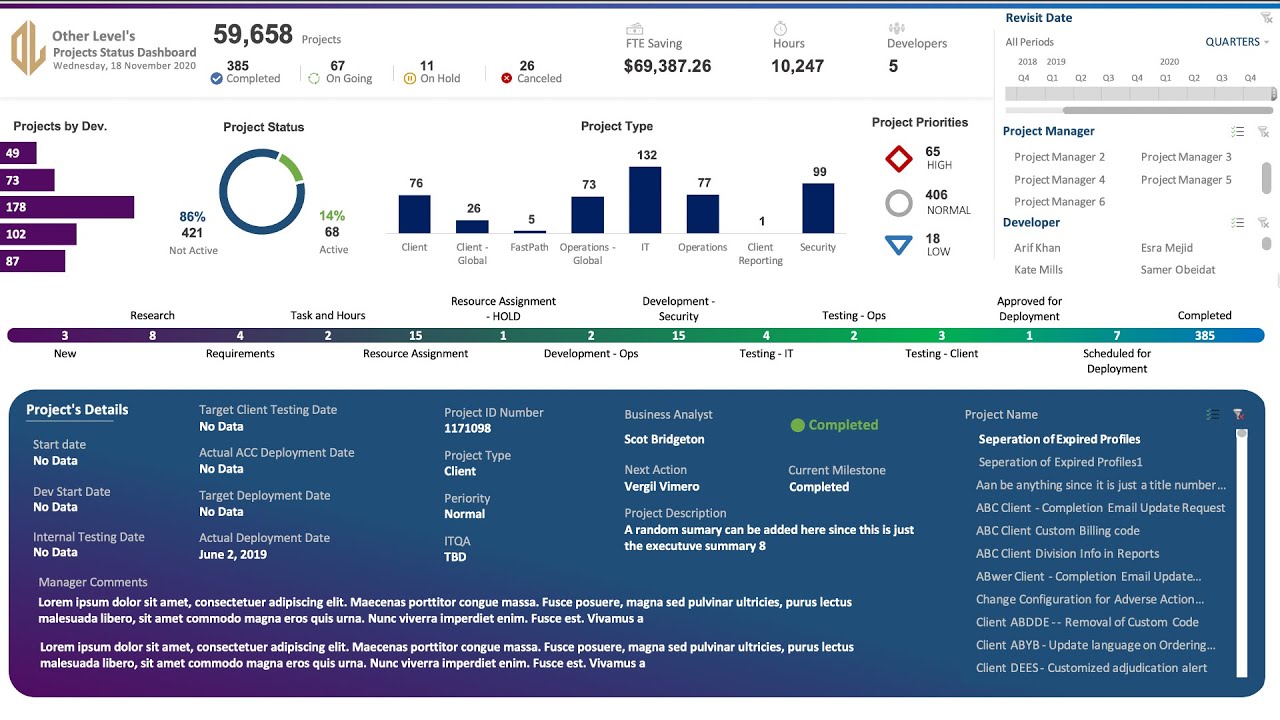This screenshot has height=720, width=1280.
Task: Filter by developer Arif Khan
Action: click(1037, 248)
